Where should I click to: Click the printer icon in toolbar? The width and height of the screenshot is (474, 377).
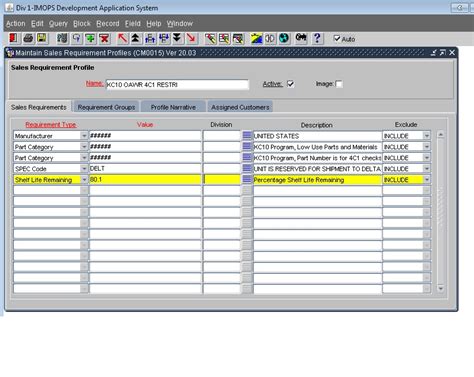28,38
